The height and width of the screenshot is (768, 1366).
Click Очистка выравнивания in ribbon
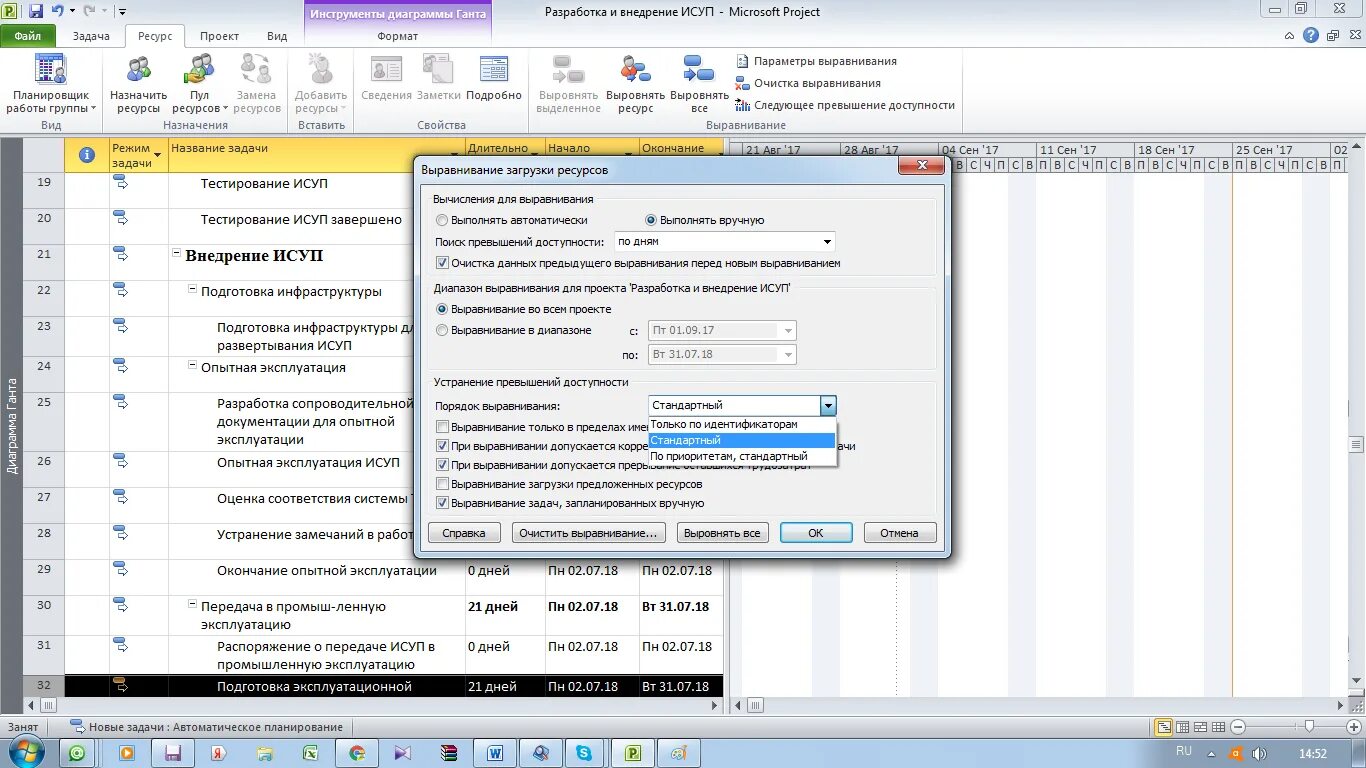[x=809, y=83]
